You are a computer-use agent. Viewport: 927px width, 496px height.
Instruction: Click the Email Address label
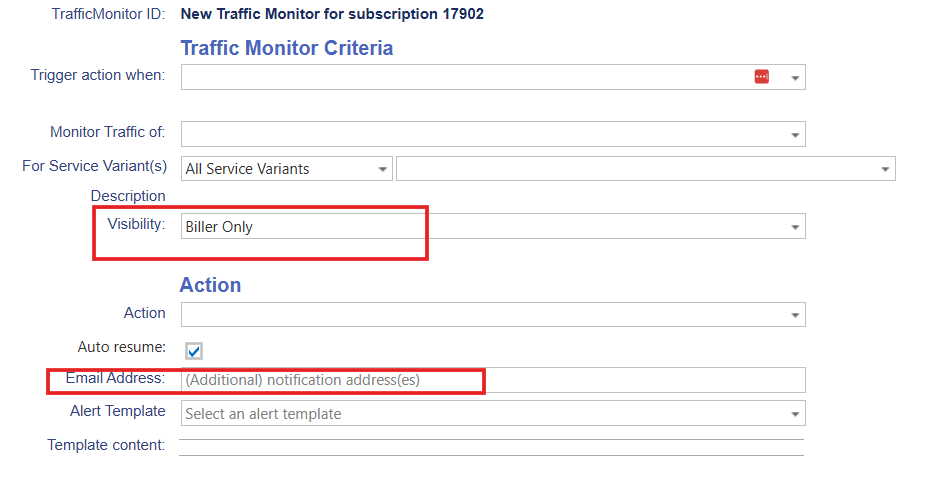115,378
